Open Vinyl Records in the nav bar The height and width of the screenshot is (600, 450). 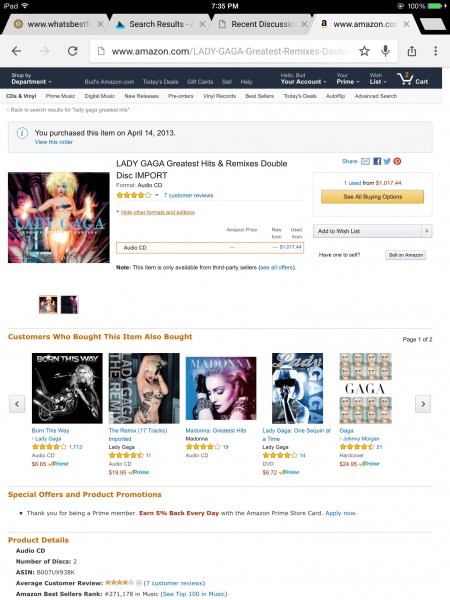point(219,96)
